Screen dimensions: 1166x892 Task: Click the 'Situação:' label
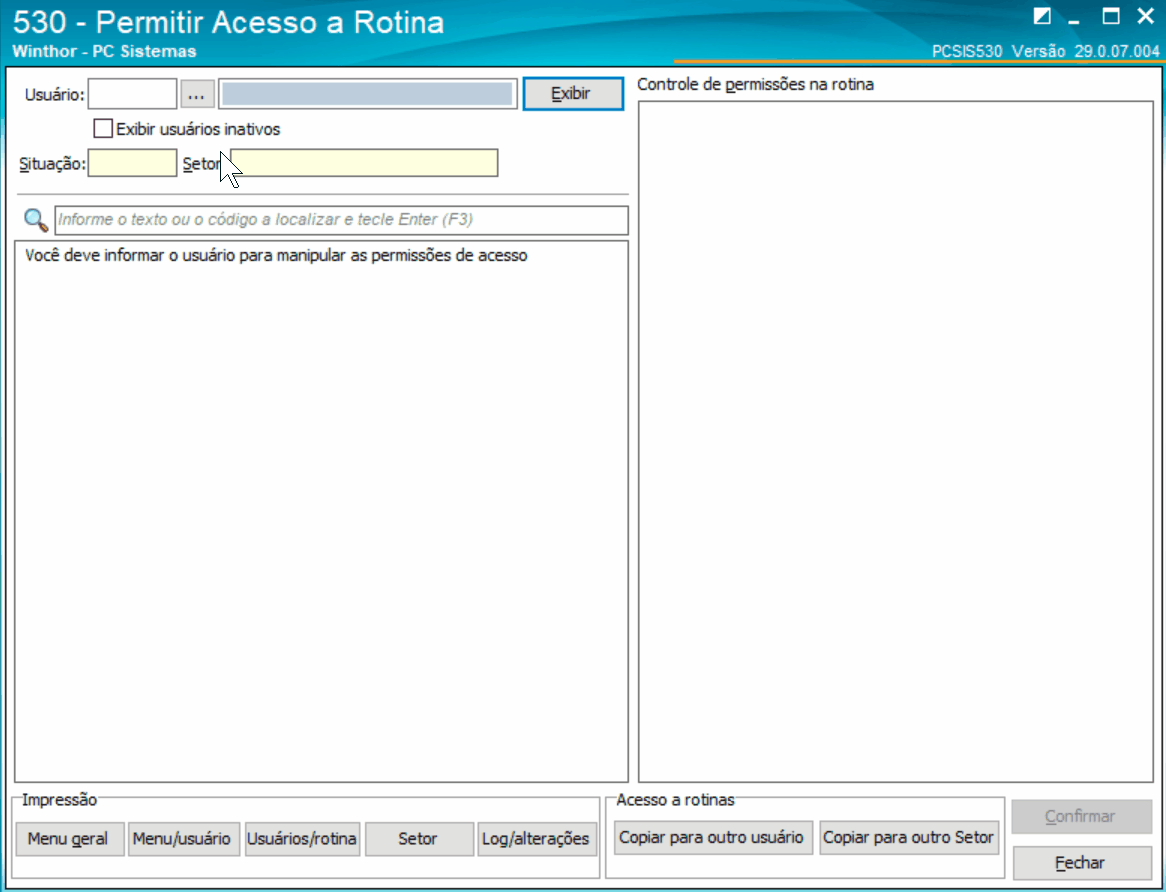point(52,164)
